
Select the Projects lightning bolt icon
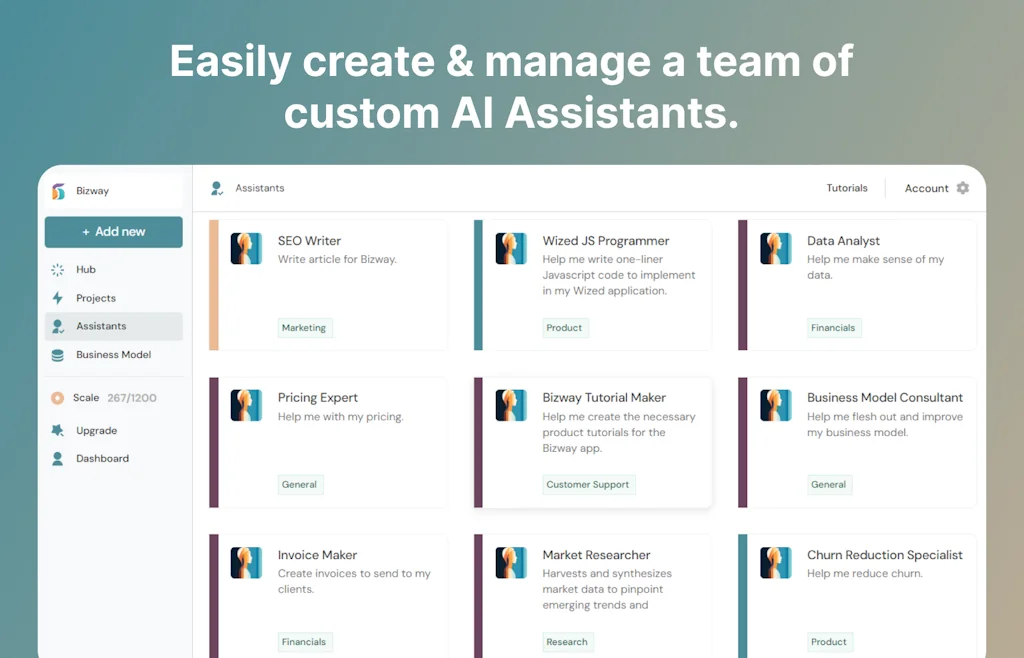(57, 297)
